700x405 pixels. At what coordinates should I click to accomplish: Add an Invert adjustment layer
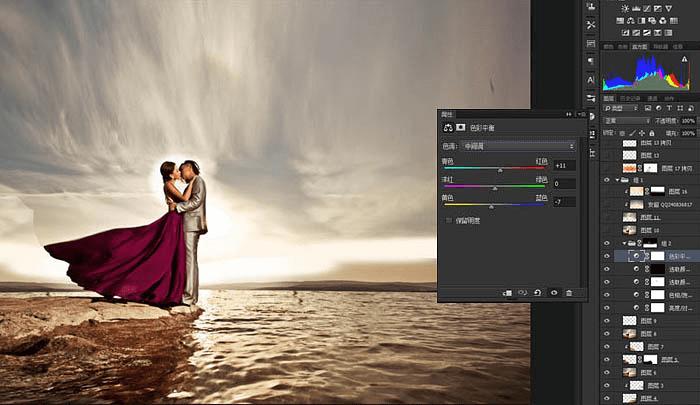(625, 33)
